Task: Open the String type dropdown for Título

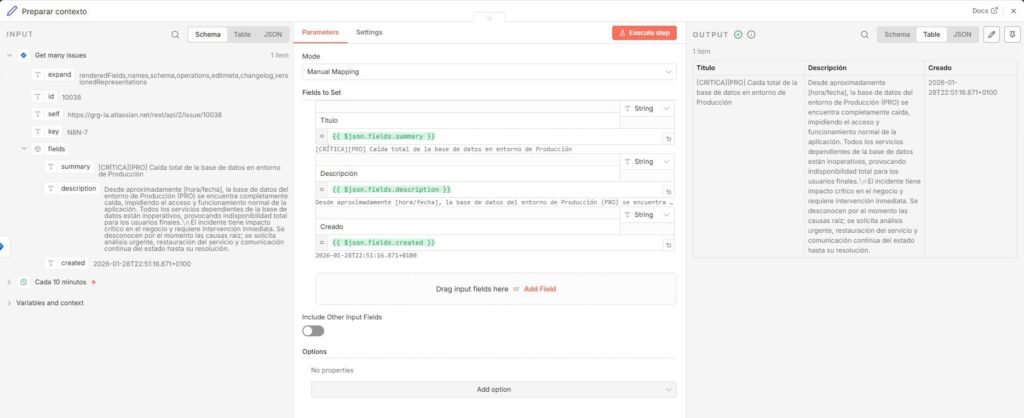Action: point(647,108)
